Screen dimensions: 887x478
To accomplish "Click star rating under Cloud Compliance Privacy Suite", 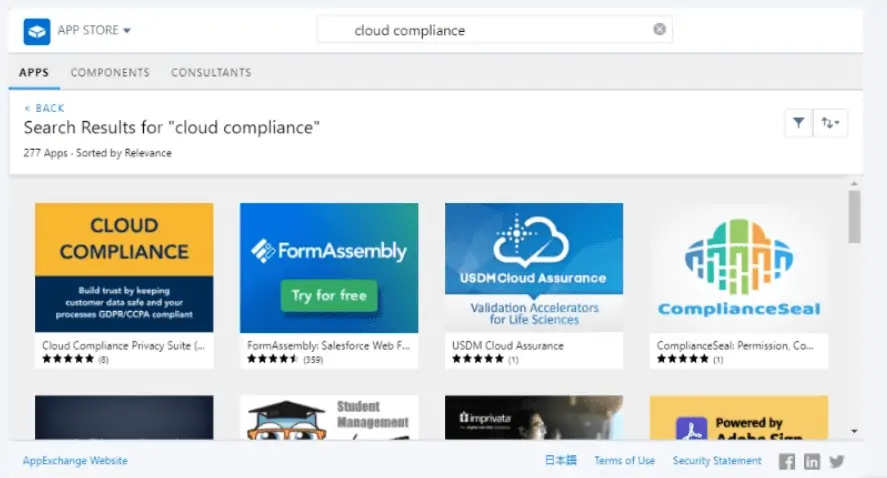I will [x=68, y=359].
